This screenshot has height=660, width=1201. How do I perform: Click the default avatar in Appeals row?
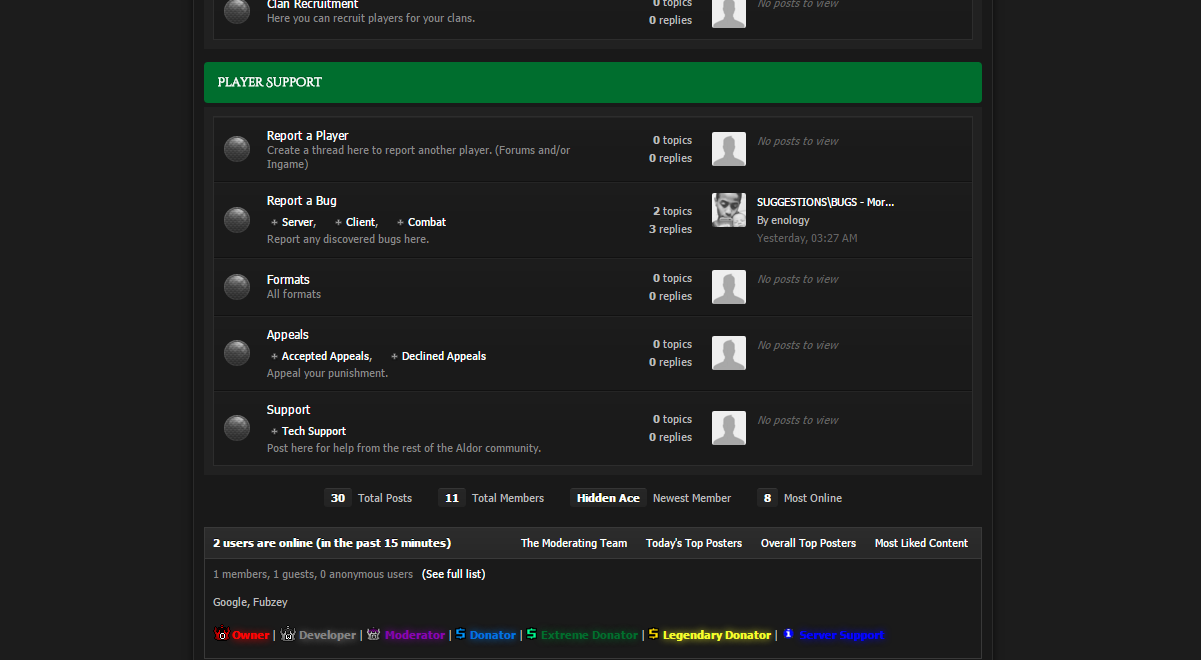coord(729,353)
